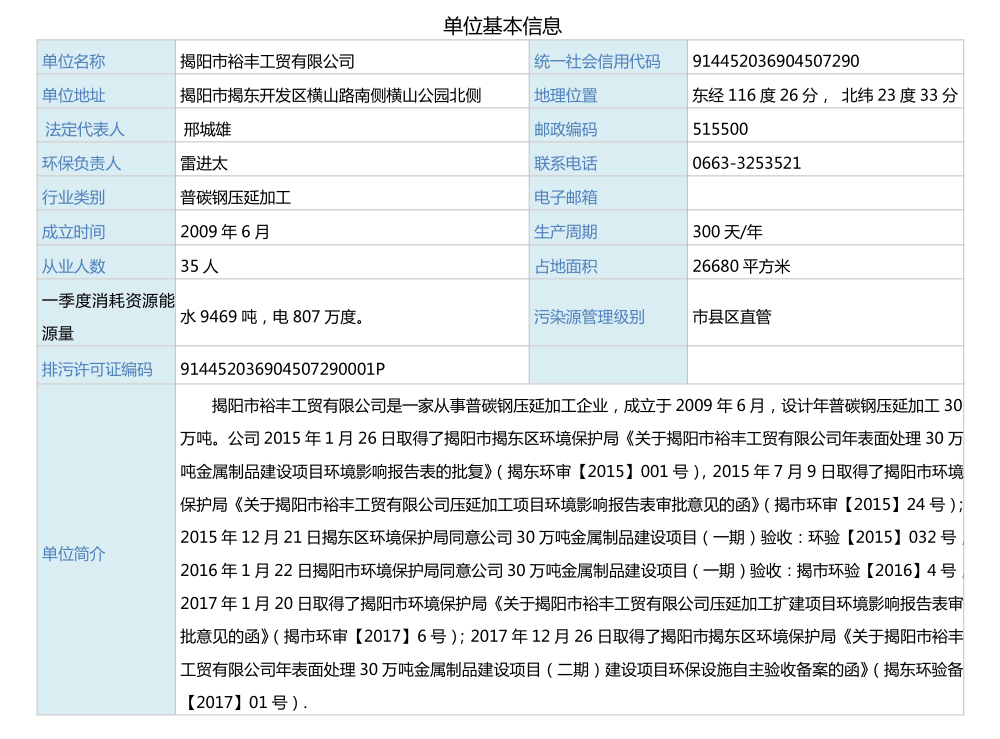This screenshot has height=739, width=1000.
Task: Select the 成立时间 label
Action: 73,232
